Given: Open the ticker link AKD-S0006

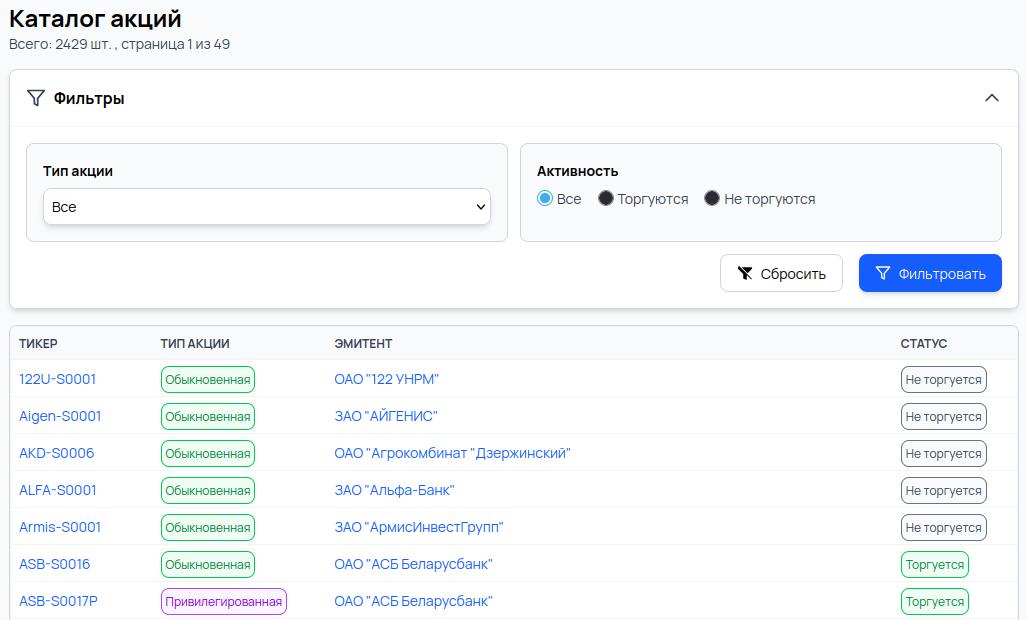Looking at the screenshot, I should (x=57, y=453).
